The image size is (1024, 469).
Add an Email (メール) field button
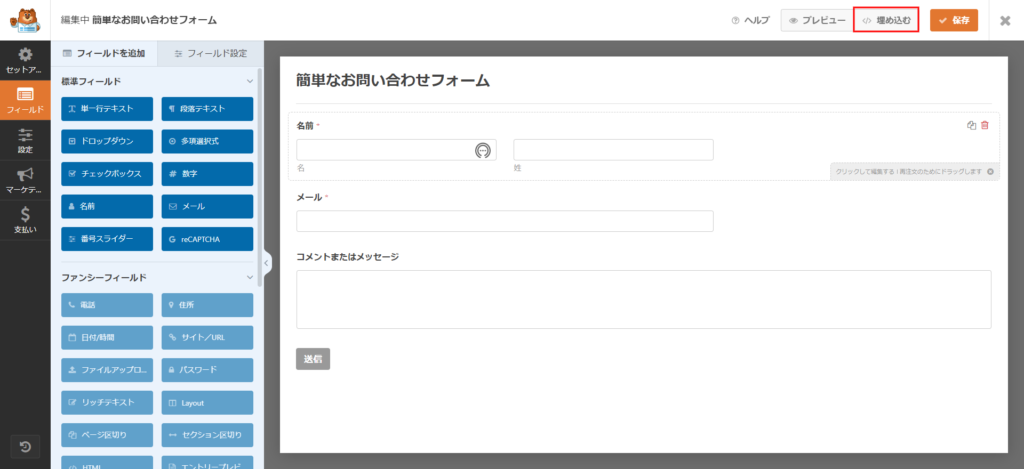point(207,206)
